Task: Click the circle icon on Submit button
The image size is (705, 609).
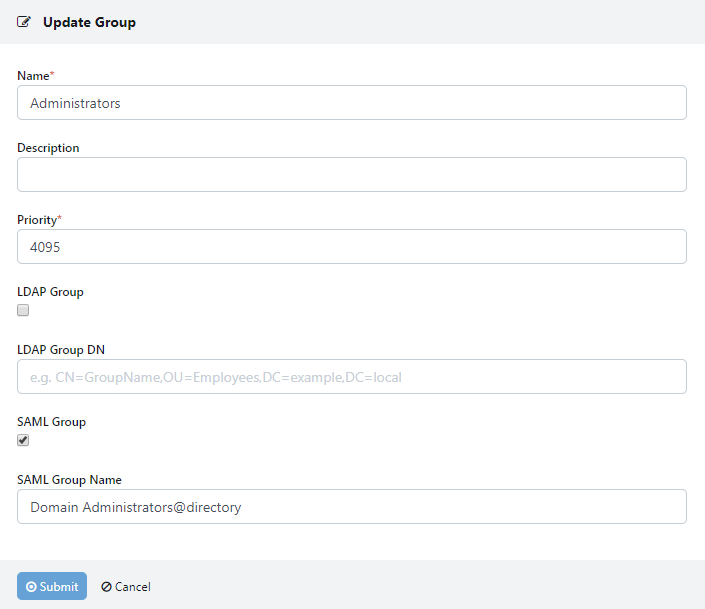Action: pyautogui.click(x=31, y=587)
